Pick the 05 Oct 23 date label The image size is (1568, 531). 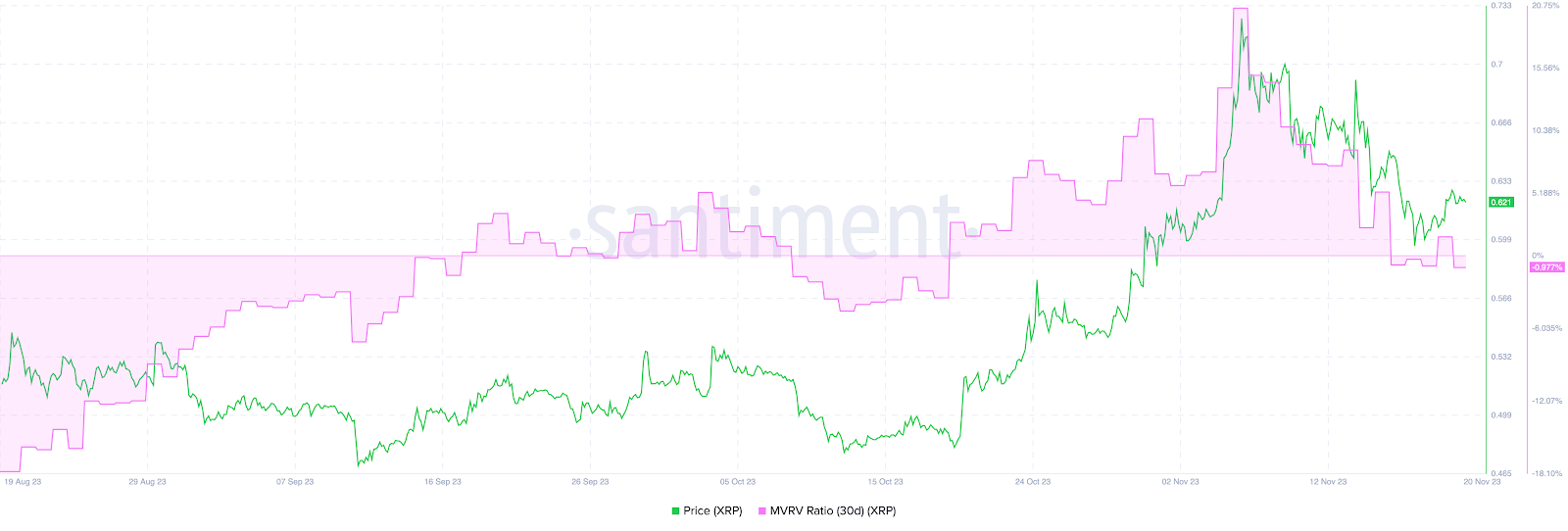click(x=738, y=482)
